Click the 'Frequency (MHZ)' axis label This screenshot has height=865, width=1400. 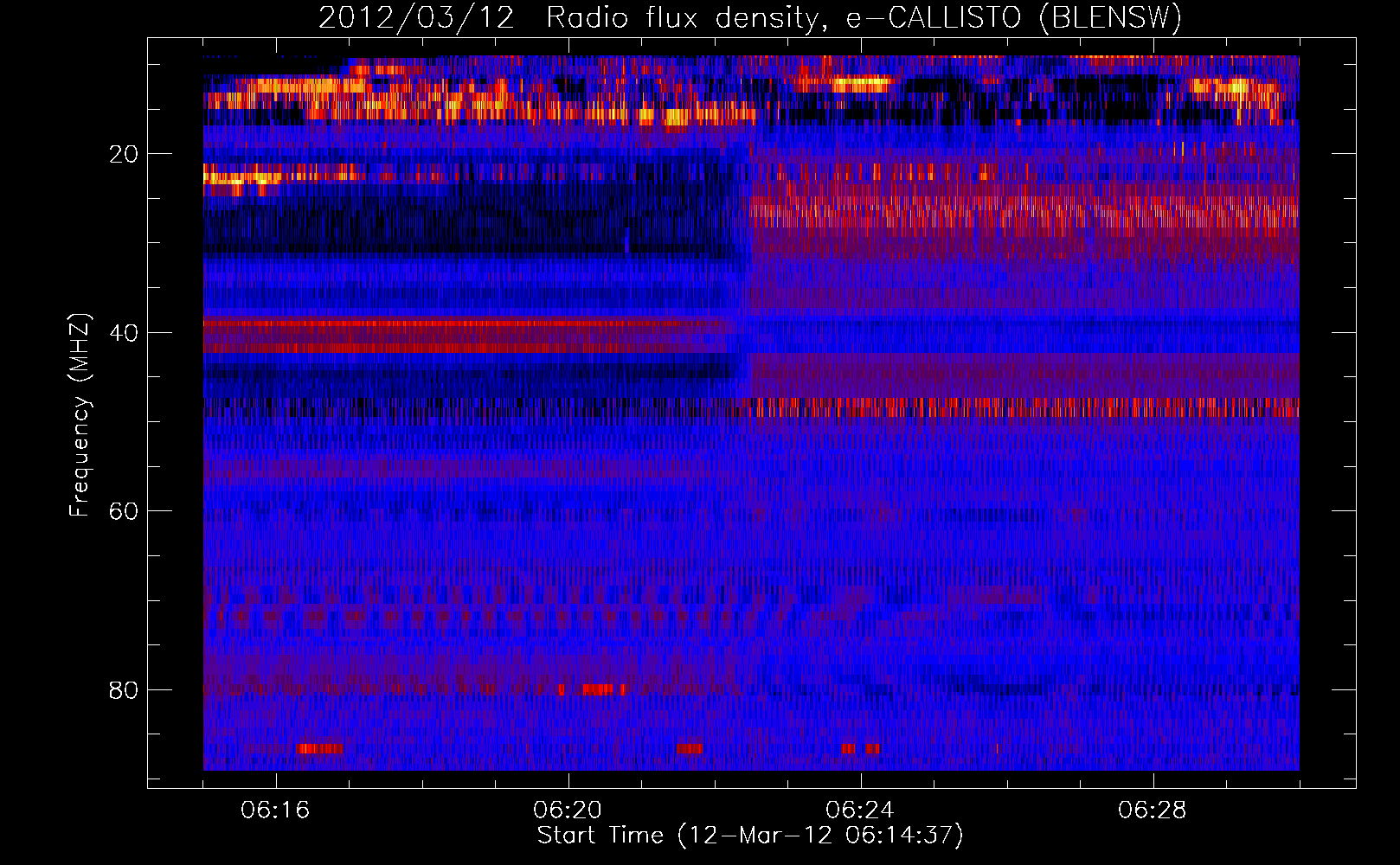[80, 415]
